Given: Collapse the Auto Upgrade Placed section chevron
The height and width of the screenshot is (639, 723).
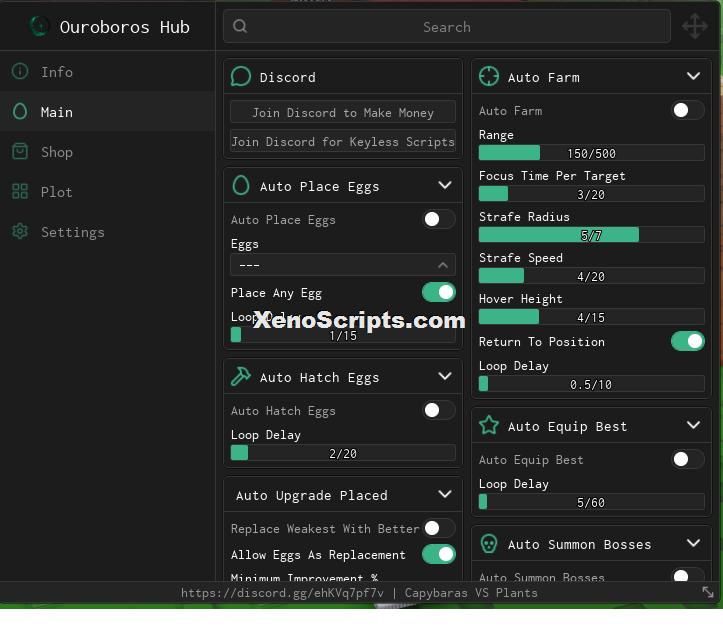Looking at the screenshot, I should 445,494.
